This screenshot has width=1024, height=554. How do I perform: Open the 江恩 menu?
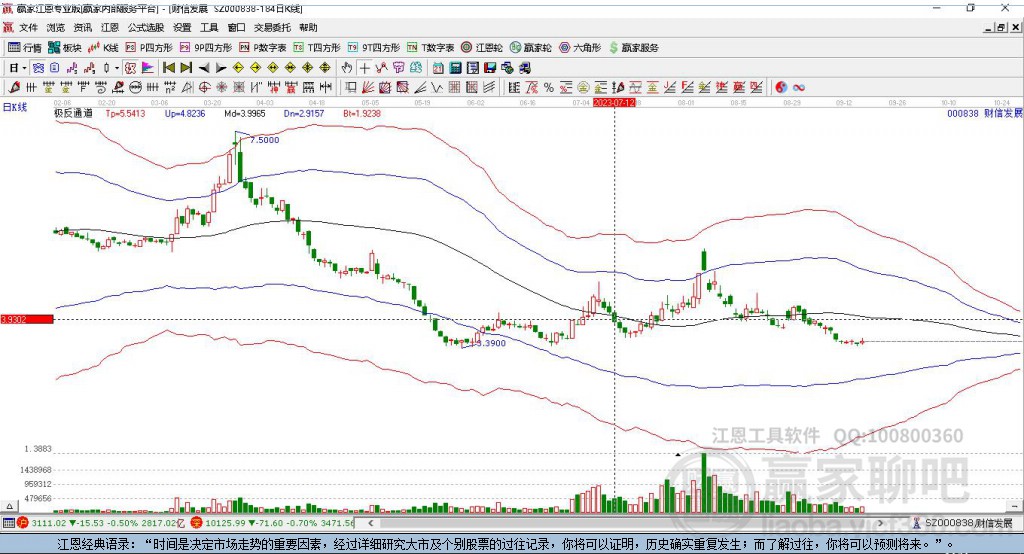(110, 27)
